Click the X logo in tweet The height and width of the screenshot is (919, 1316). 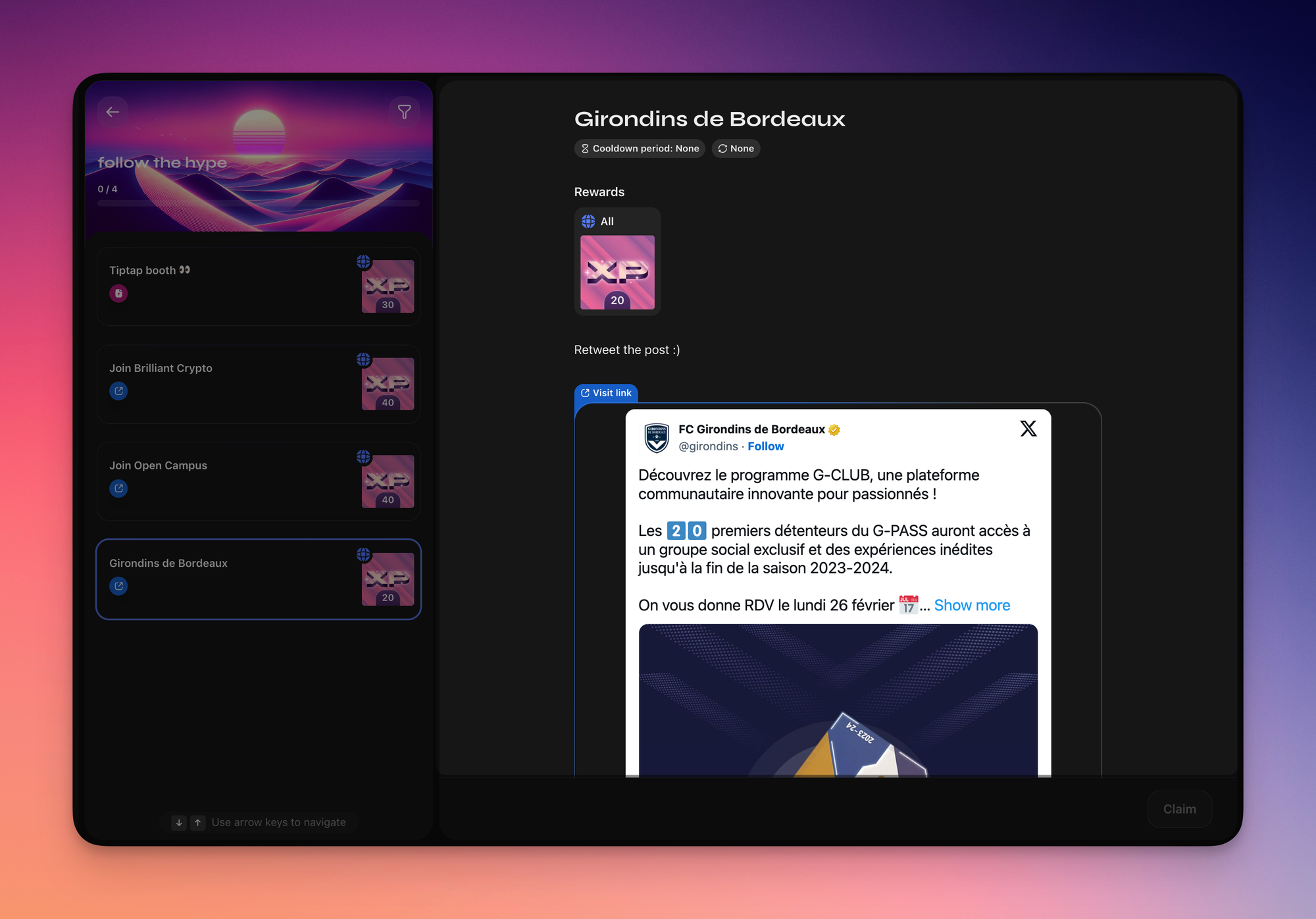tap(1028, 429)
